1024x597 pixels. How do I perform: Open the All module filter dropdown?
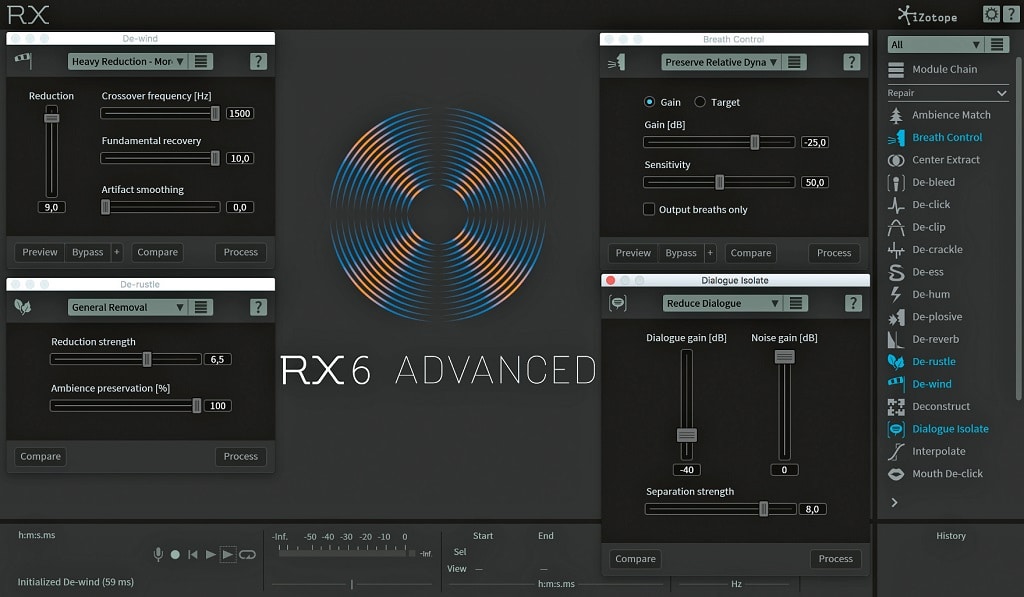(x=936, y=44)
